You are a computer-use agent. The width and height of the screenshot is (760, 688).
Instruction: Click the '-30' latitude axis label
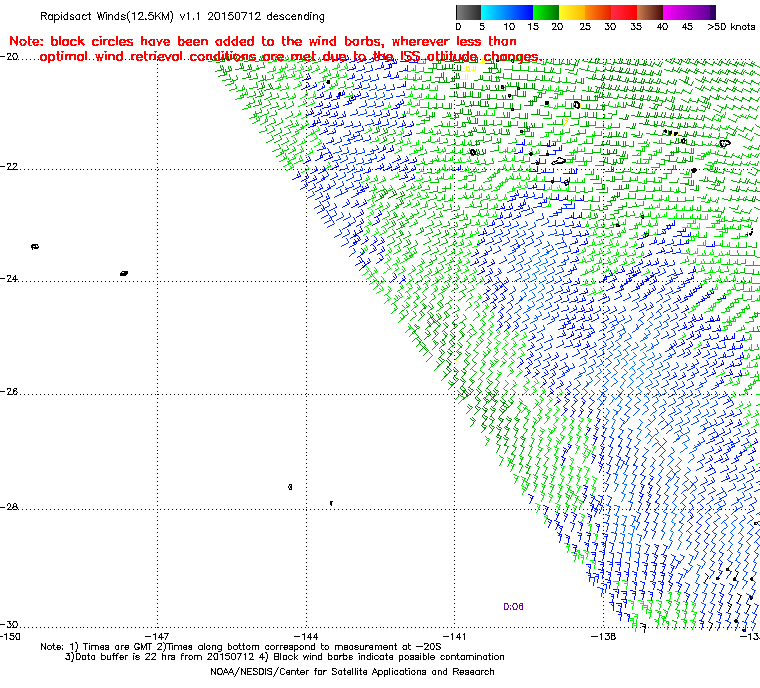click(9, 624)
